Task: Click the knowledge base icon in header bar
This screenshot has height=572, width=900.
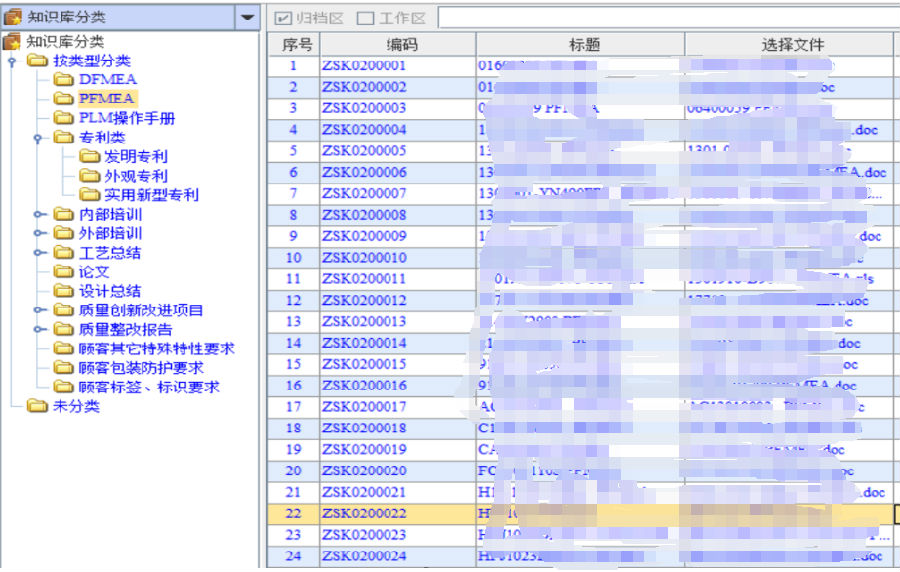Action: [x=12, y=17]
